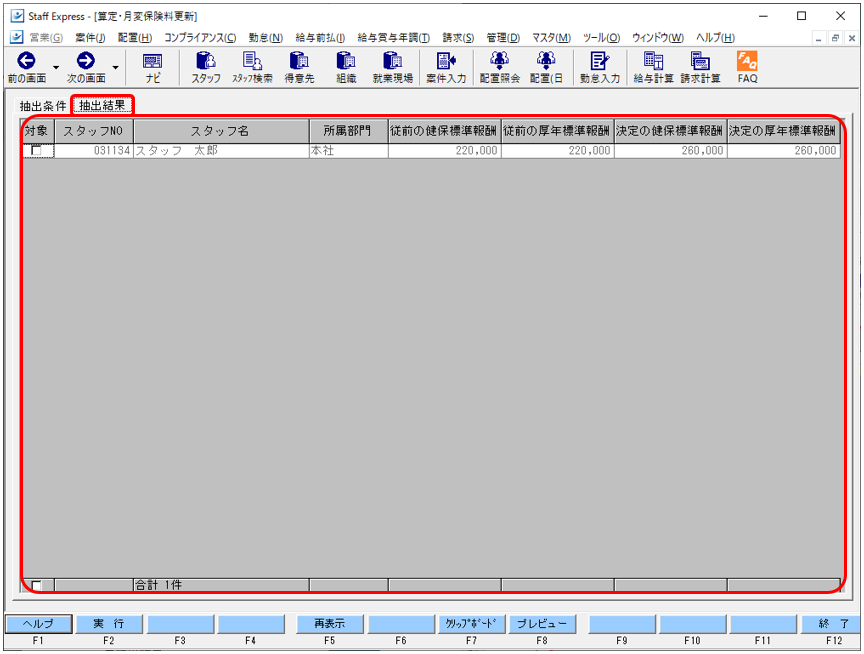This screenshot has height=654, width=864.
Task: Click the クリップボード F7 button
Action: [x=471, y=624]
